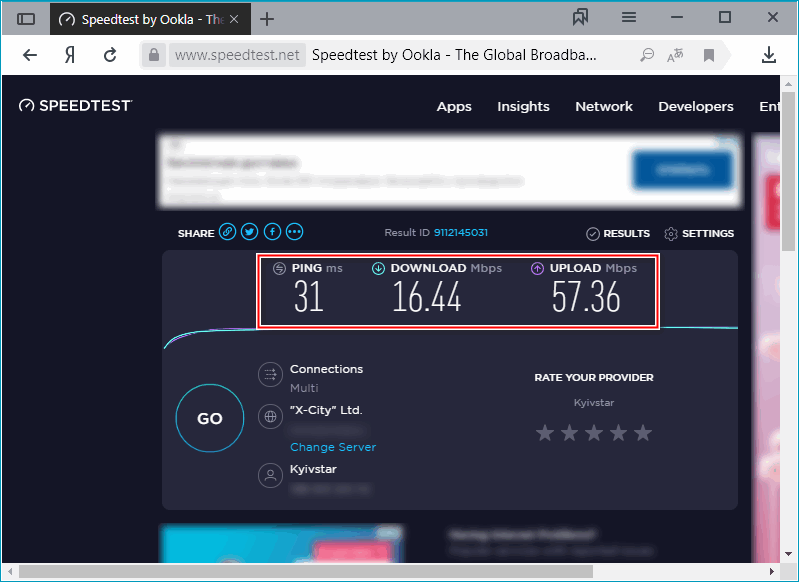Open the SETTINGS gear button

click(699, 233)
